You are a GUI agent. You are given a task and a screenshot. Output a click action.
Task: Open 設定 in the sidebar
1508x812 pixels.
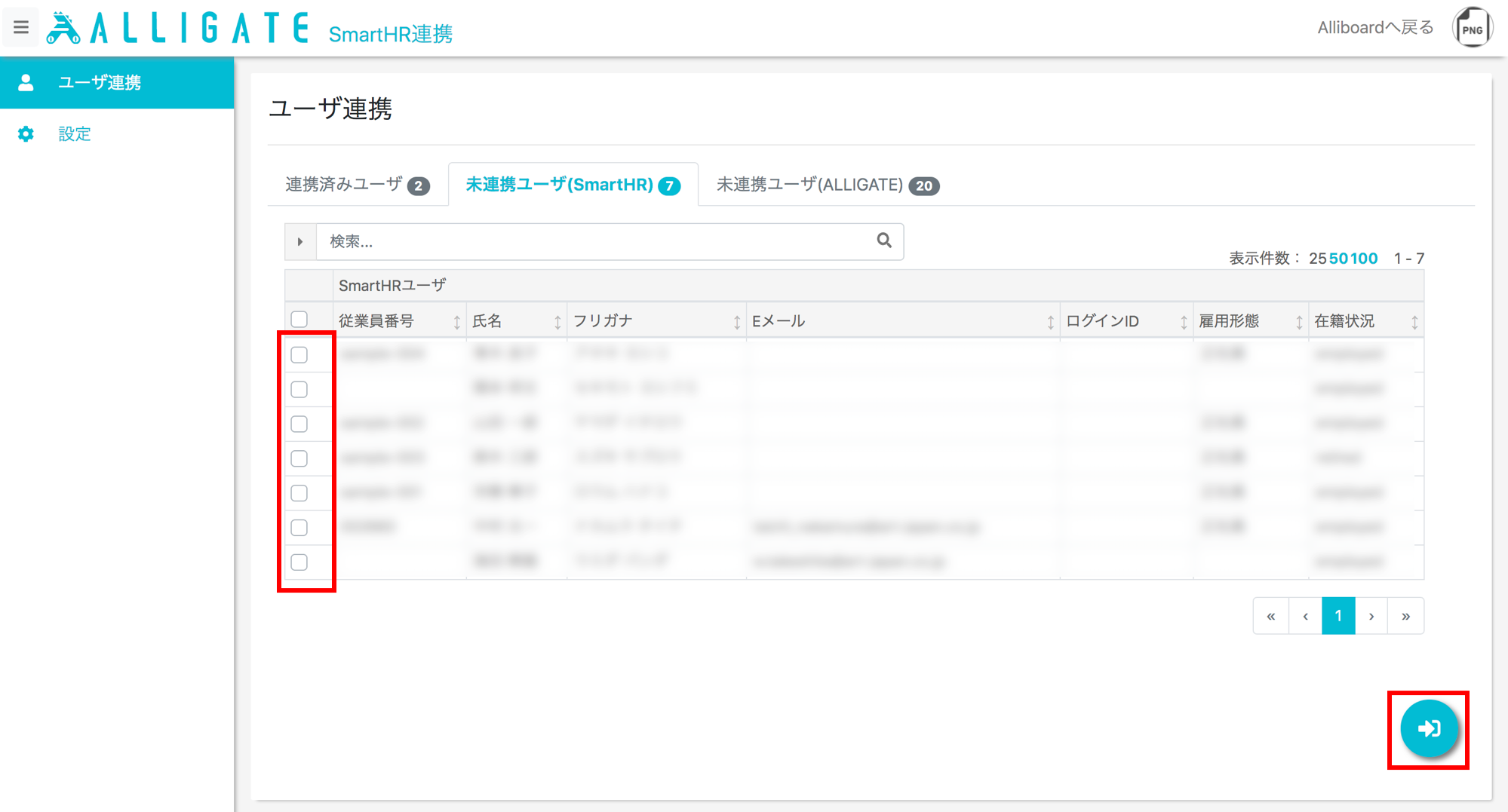pyautogui.click(x=117, y=133)
